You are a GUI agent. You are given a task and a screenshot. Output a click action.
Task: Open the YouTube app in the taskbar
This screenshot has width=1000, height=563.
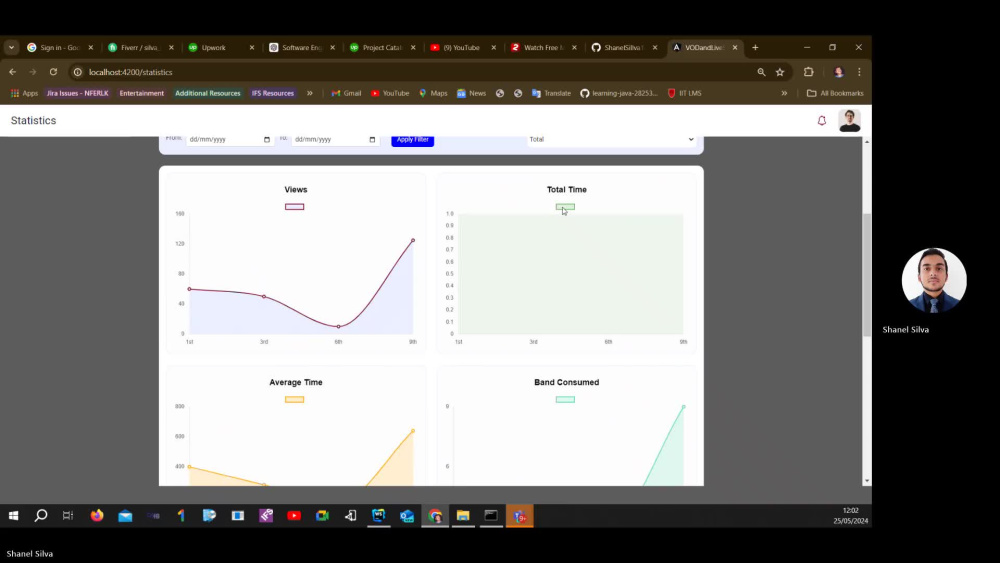(294, 516)
